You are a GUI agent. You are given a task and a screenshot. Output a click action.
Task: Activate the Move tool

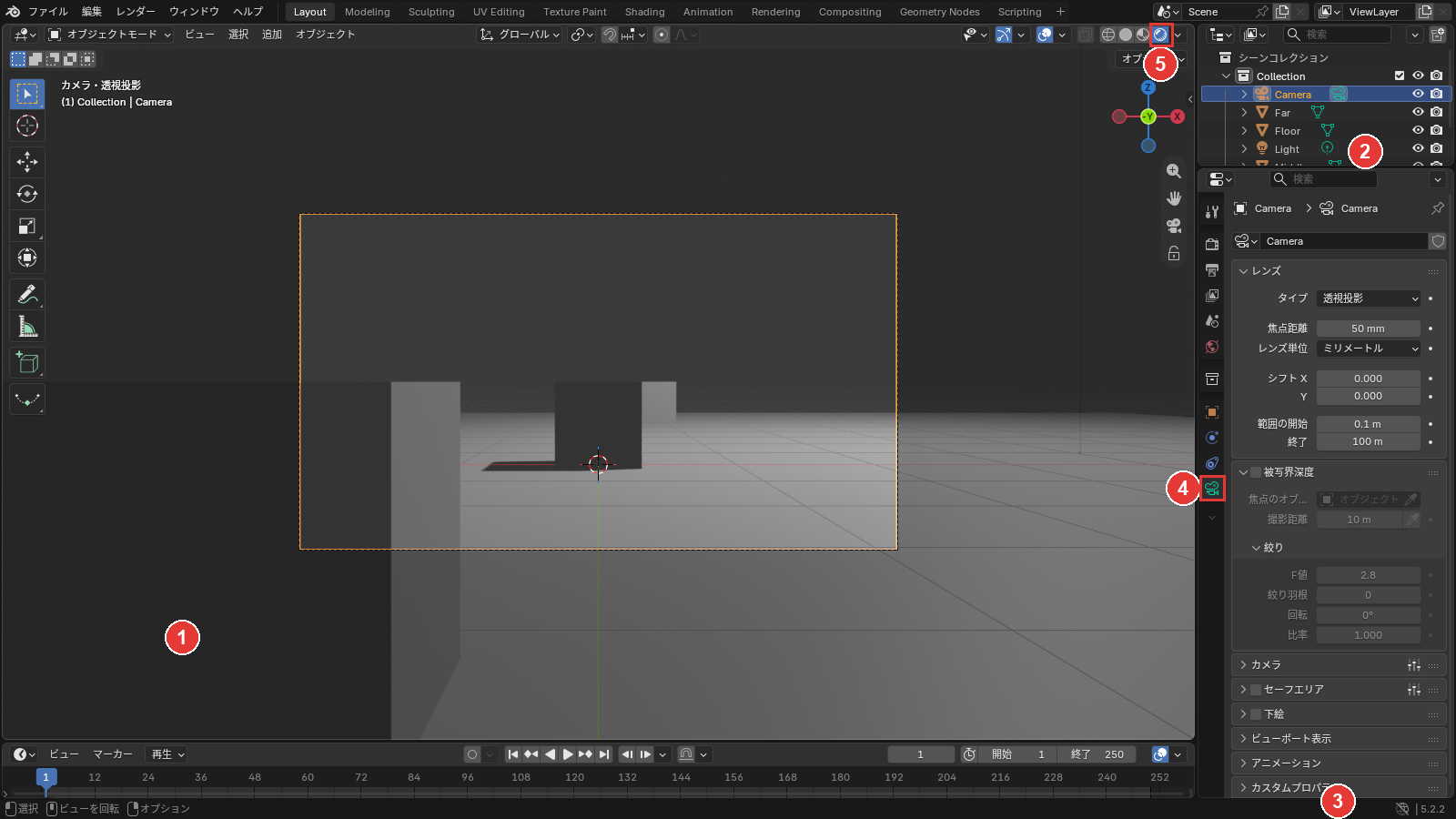tap(27, 162)
